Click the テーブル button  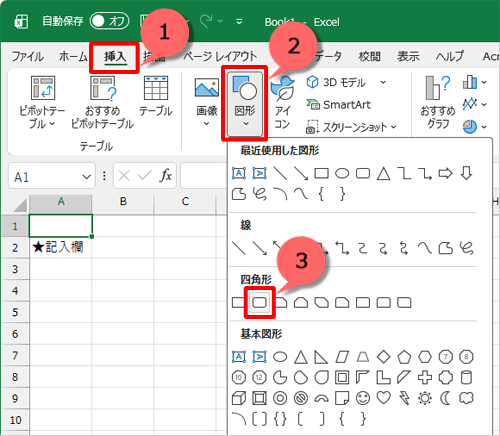[x=156, y=97]
